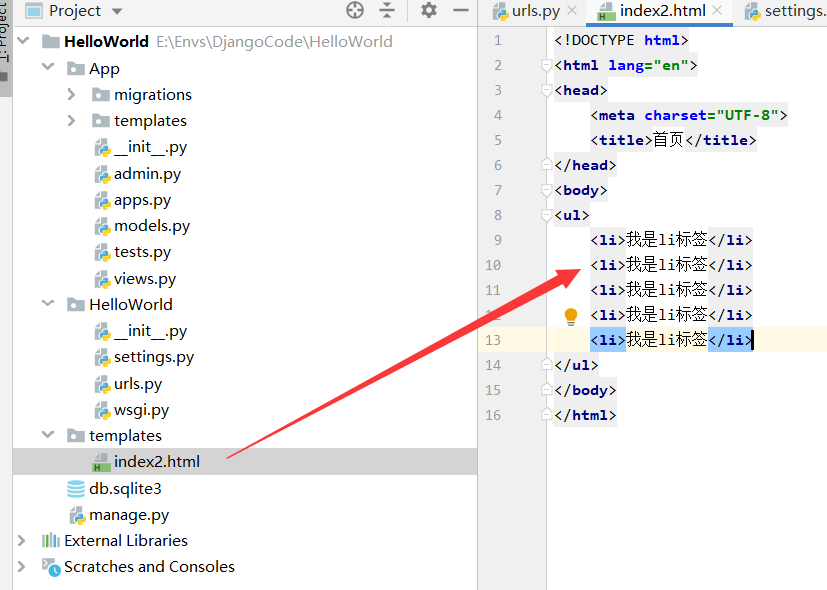This screenshot has width=827, height=590.
Task: Click the fold-end marker at line 6
Action: coord(546,165)
